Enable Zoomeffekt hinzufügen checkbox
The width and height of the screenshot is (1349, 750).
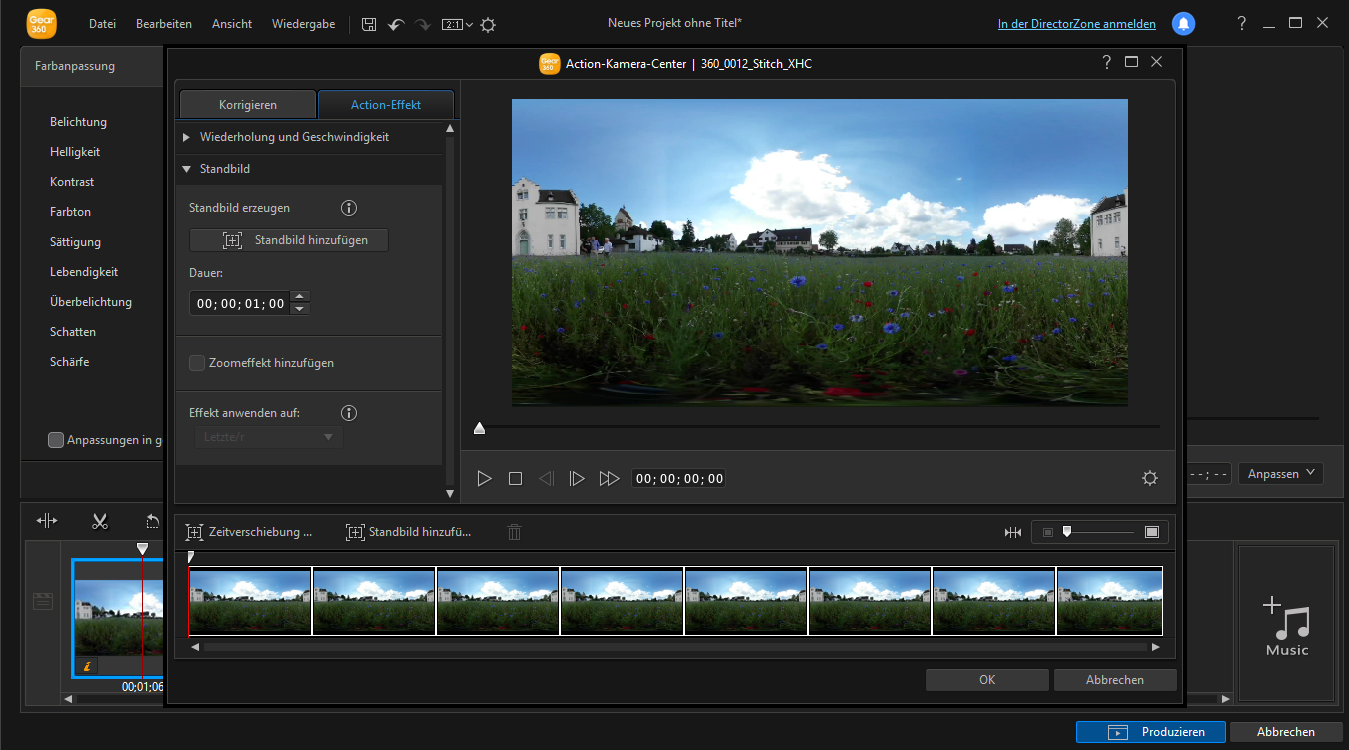pos(197,363)
